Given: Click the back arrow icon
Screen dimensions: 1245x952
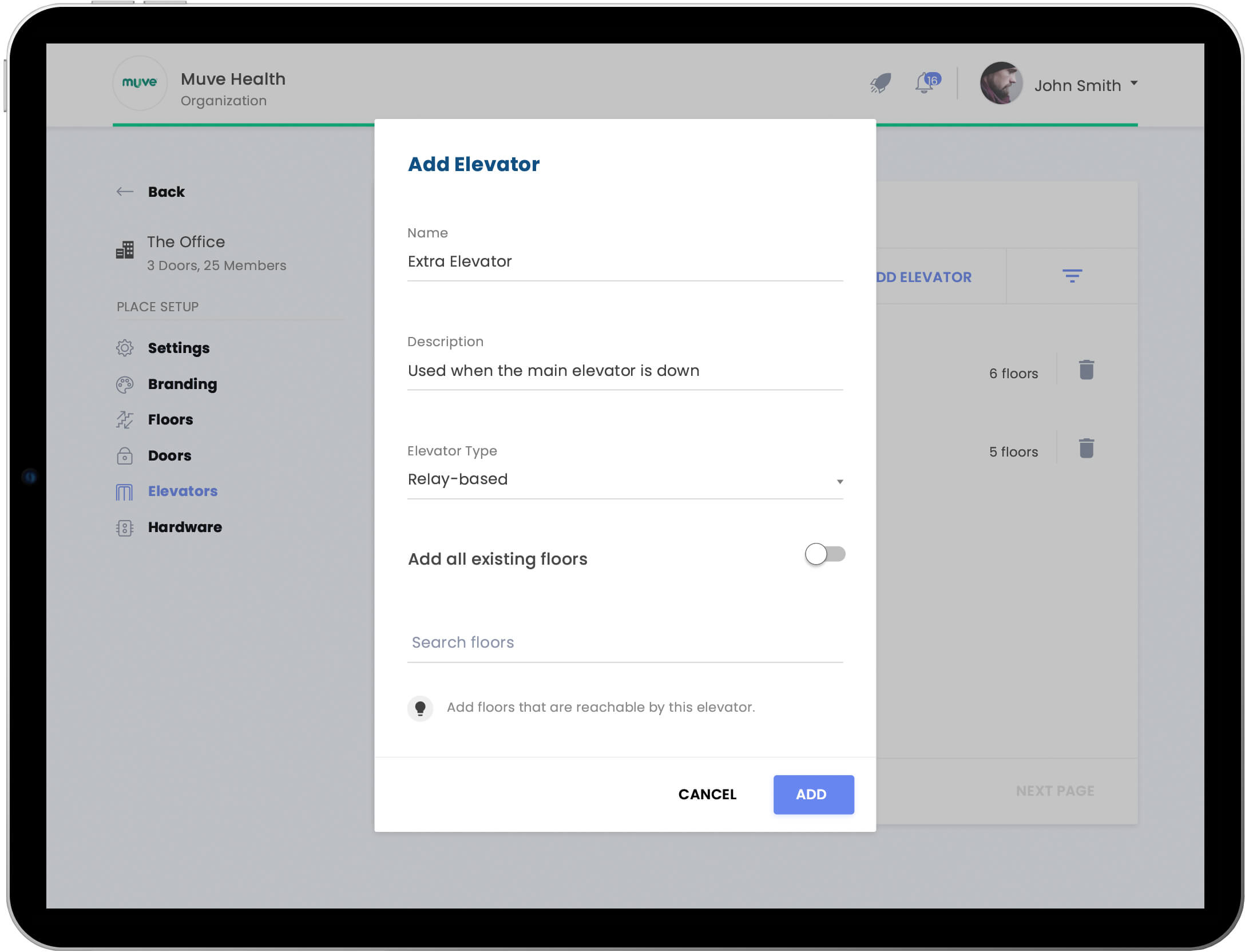Looking at the screenshot, I should [125, 192].
